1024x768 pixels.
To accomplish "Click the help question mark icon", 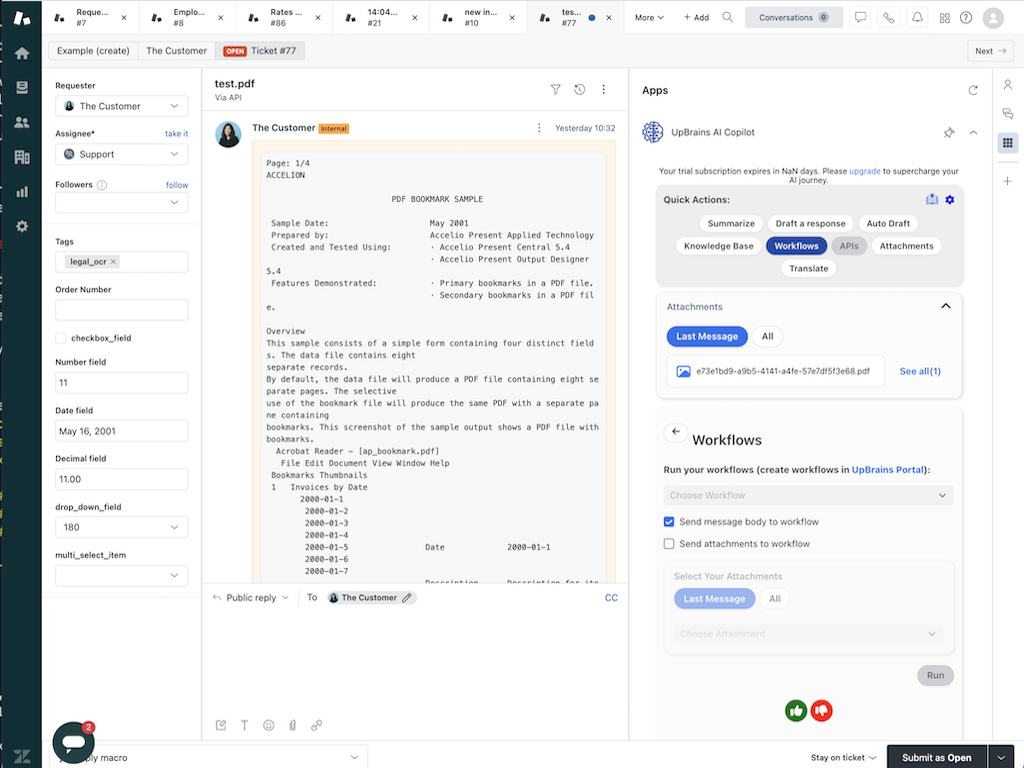I will (966, 18).
